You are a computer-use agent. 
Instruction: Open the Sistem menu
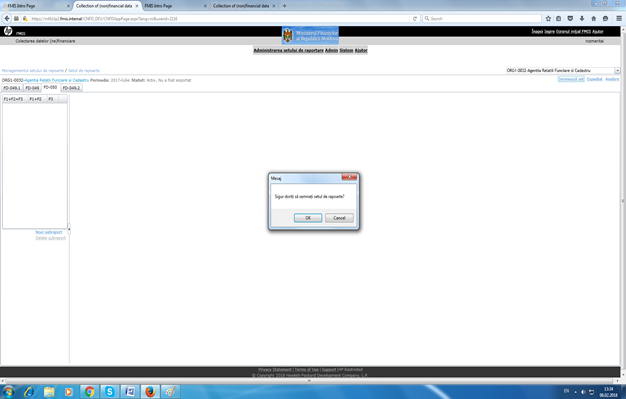click(x=346, y=50)
